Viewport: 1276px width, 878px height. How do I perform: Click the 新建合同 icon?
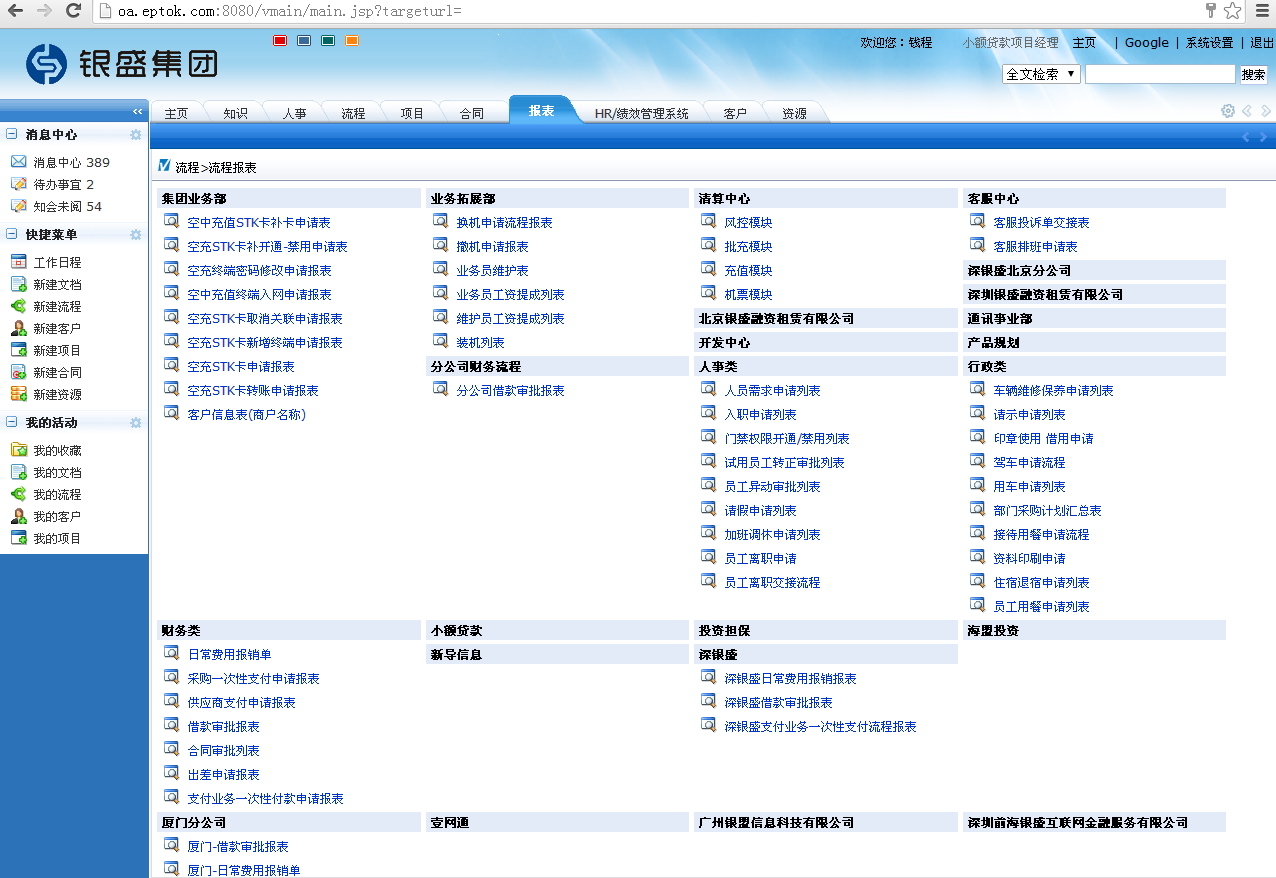click(x=18, y=372)
